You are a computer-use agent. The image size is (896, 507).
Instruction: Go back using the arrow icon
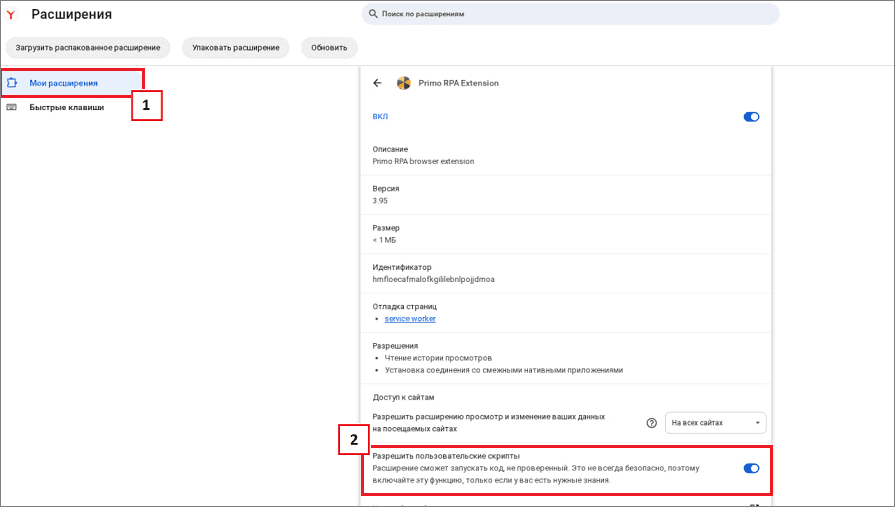377,83
